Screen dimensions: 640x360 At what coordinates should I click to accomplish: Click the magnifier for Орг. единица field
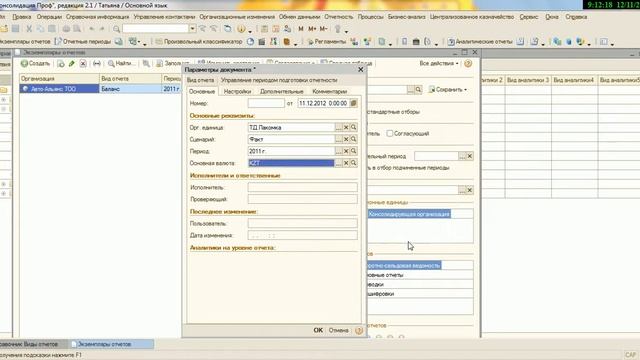coord(354,127)
